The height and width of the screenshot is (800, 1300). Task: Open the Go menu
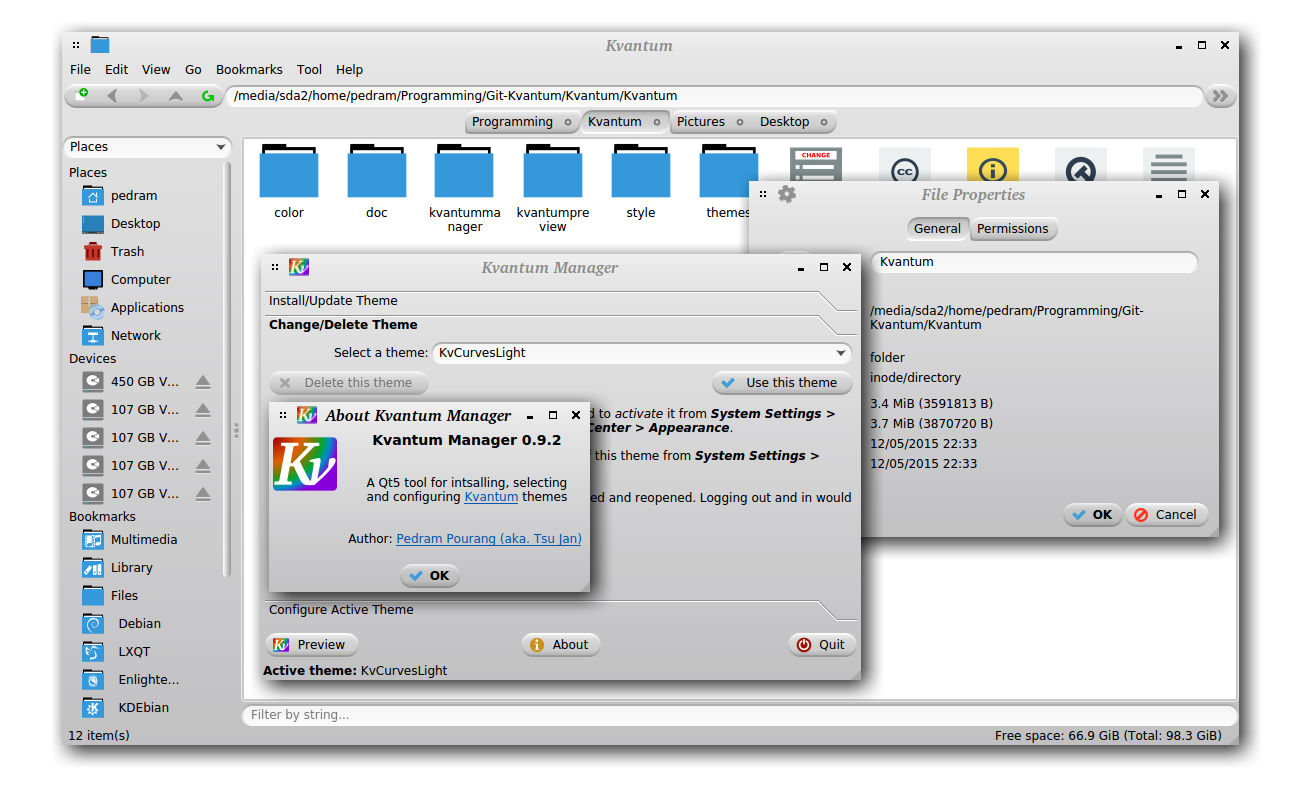click(193, 69)
